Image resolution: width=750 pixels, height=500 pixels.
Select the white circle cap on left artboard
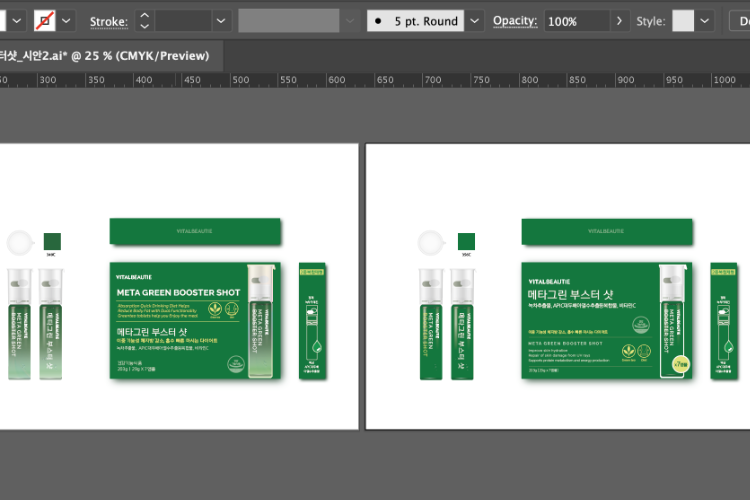click(x=20, y=243)
